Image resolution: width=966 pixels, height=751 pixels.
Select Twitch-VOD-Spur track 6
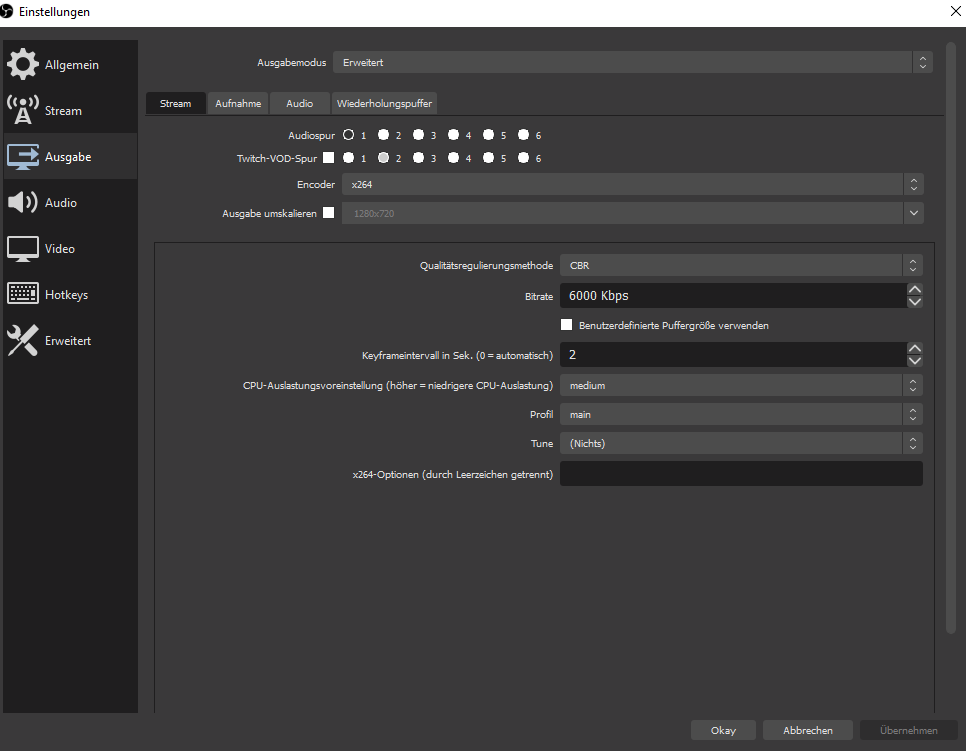[x=524, y=158]
